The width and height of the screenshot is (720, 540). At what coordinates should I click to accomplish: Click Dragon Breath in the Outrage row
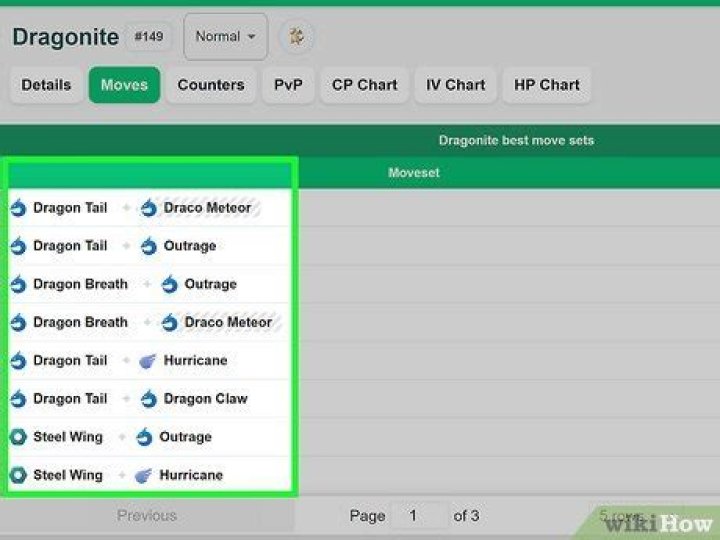[81, 284]
